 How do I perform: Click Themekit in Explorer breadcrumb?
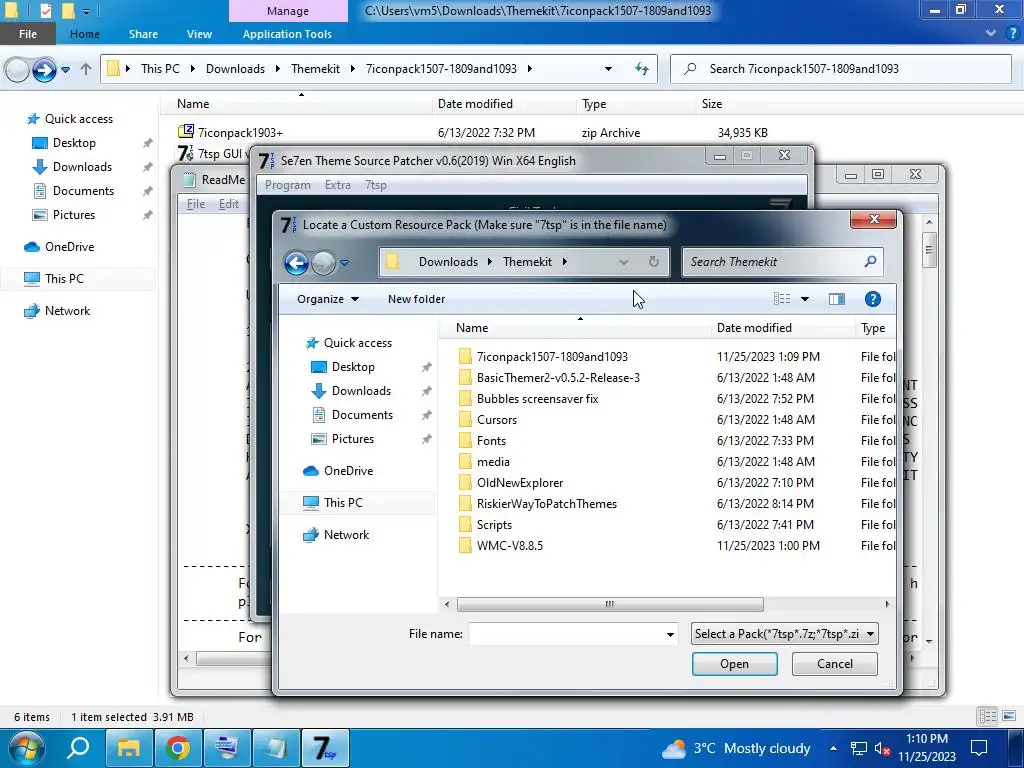(x=315, y=69)
